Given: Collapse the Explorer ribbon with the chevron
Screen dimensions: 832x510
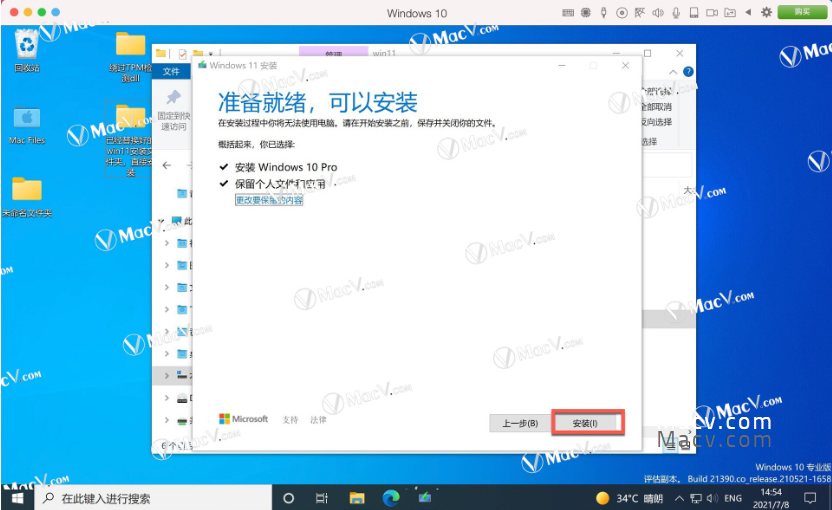Looking at the screenshot, I should pyautogui.click(x=673, y=72).
